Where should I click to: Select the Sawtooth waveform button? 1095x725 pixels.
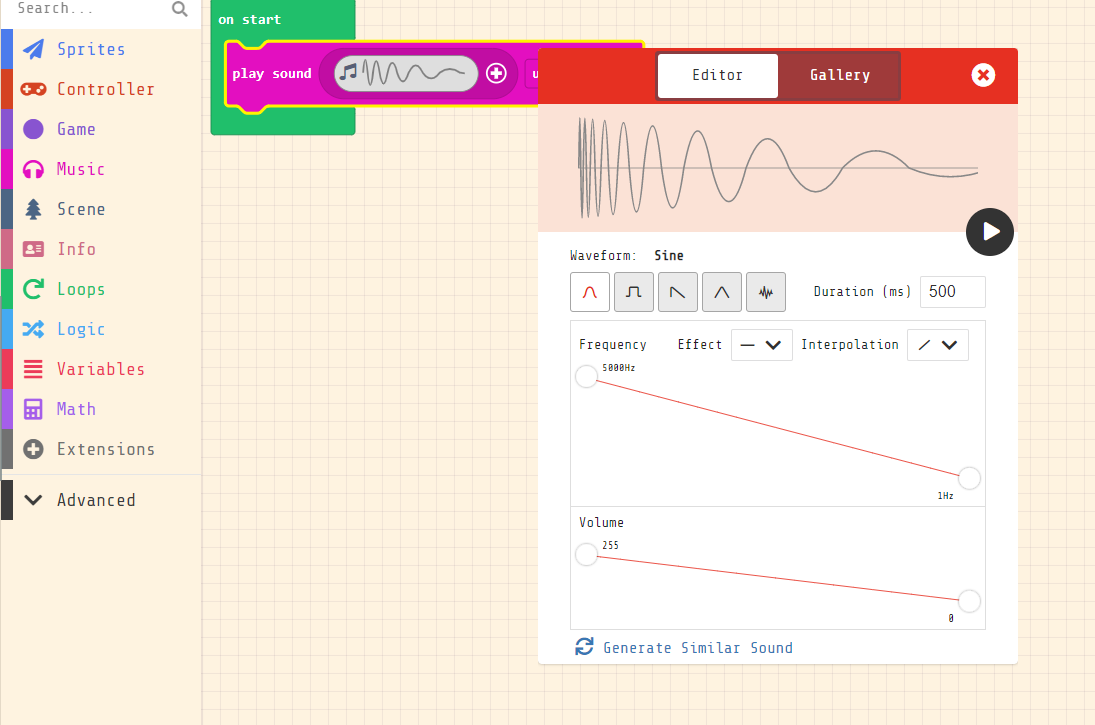point(677,292)
